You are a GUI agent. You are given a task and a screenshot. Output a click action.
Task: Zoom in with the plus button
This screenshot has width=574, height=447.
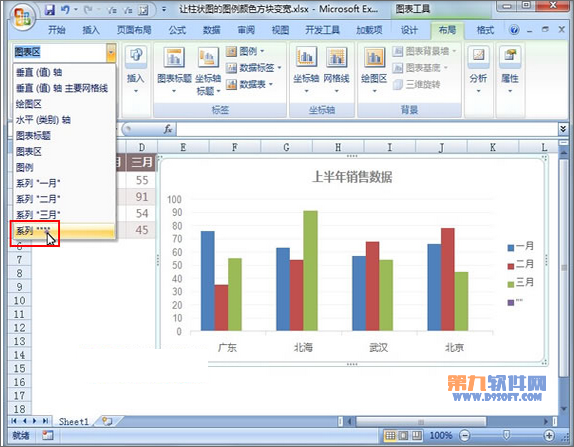point(549,436)
